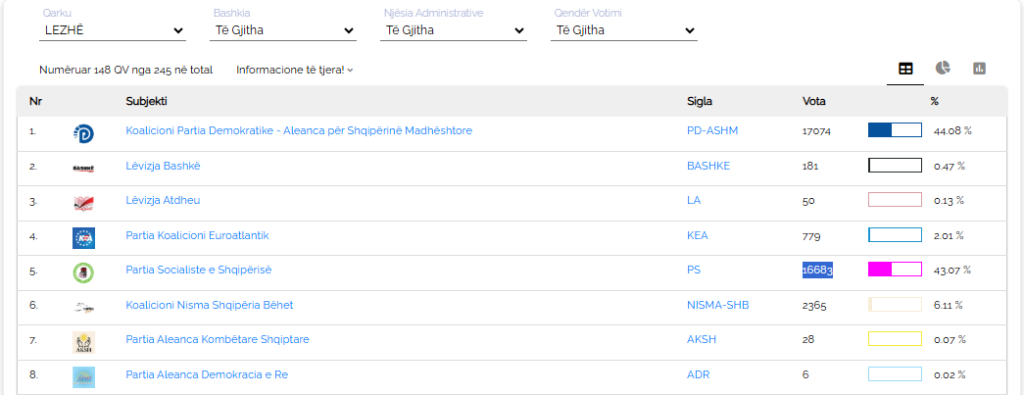This screenshot has height=395, width=1024.
Task: Open the Qendër Votimi dropdown
Action: click(x=624, y=30)
